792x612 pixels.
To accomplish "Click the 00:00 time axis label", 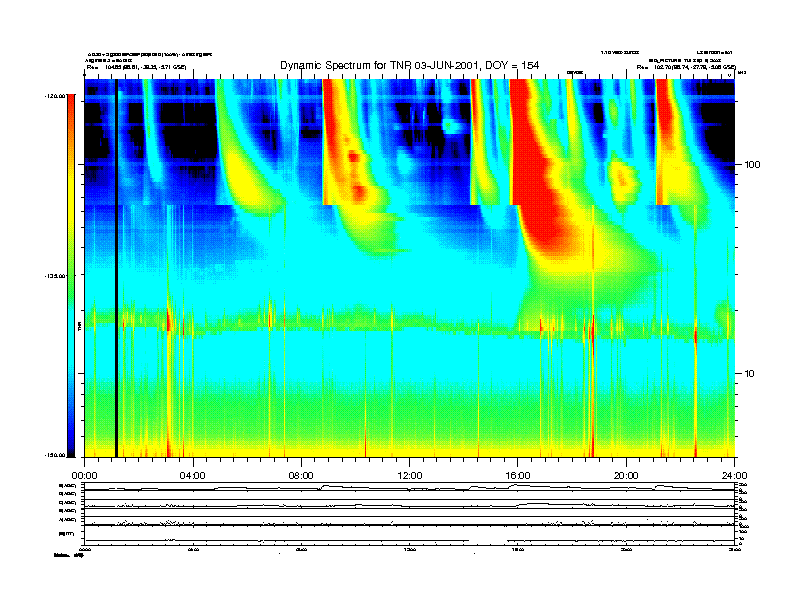I will pos(84,476).
